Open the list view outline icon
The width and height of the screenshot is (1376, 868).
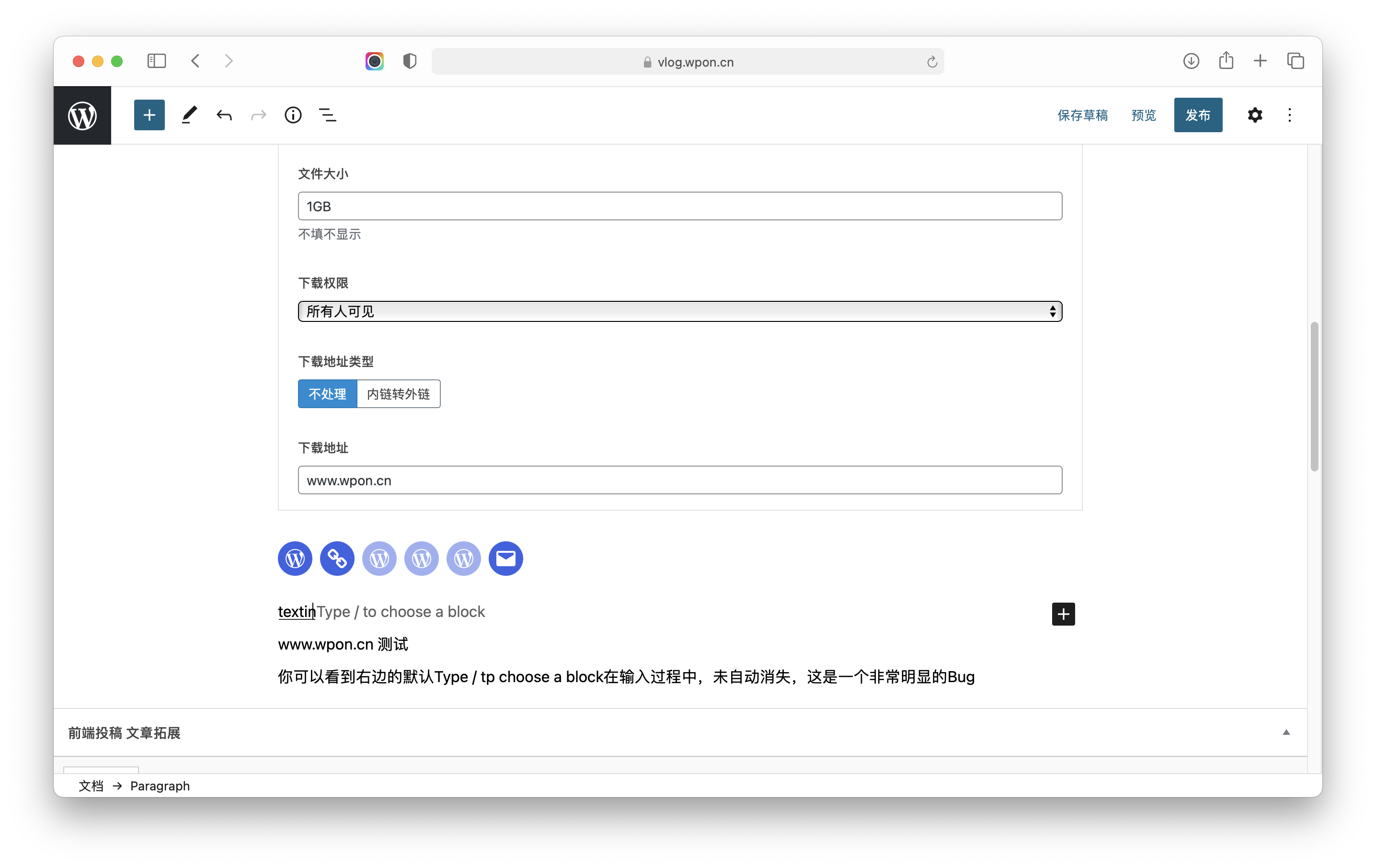(327, 115)
